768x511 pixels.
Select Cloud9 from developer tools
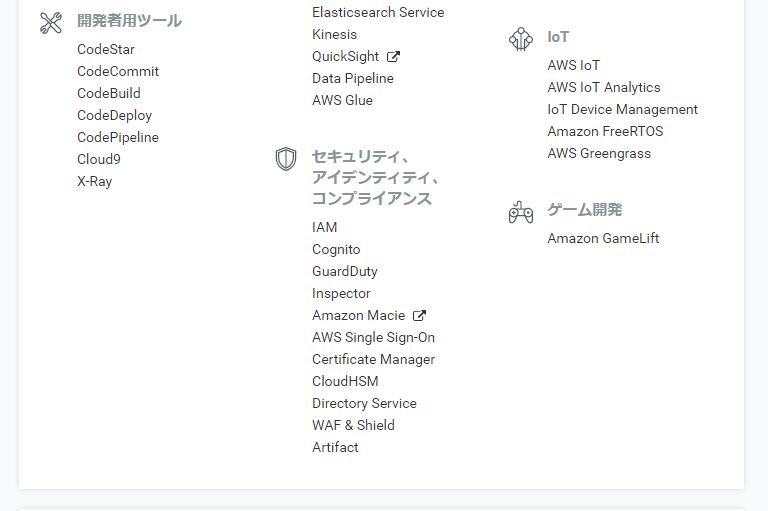[99, 160]
